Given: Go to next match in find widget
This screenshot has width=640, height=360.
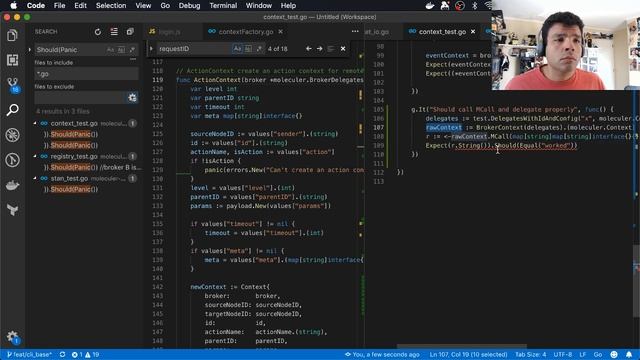Looking at the screenshot, I should [x=320, y=49].
